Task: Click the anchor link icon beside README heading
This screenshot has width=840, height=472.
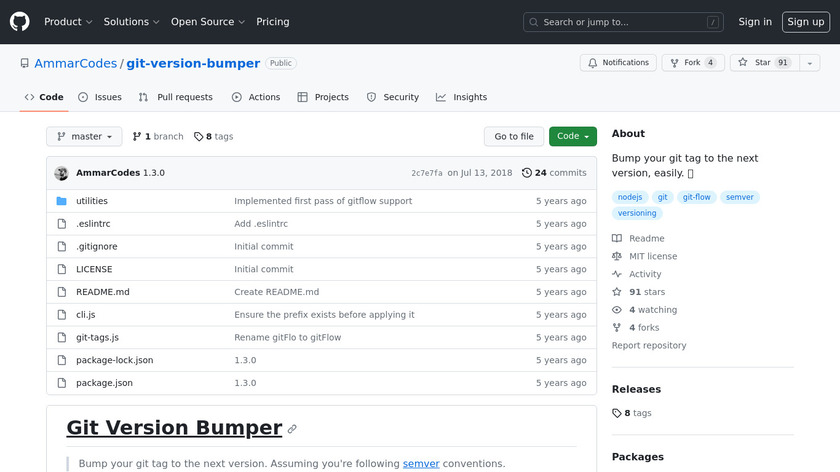Action: [292, 429]
